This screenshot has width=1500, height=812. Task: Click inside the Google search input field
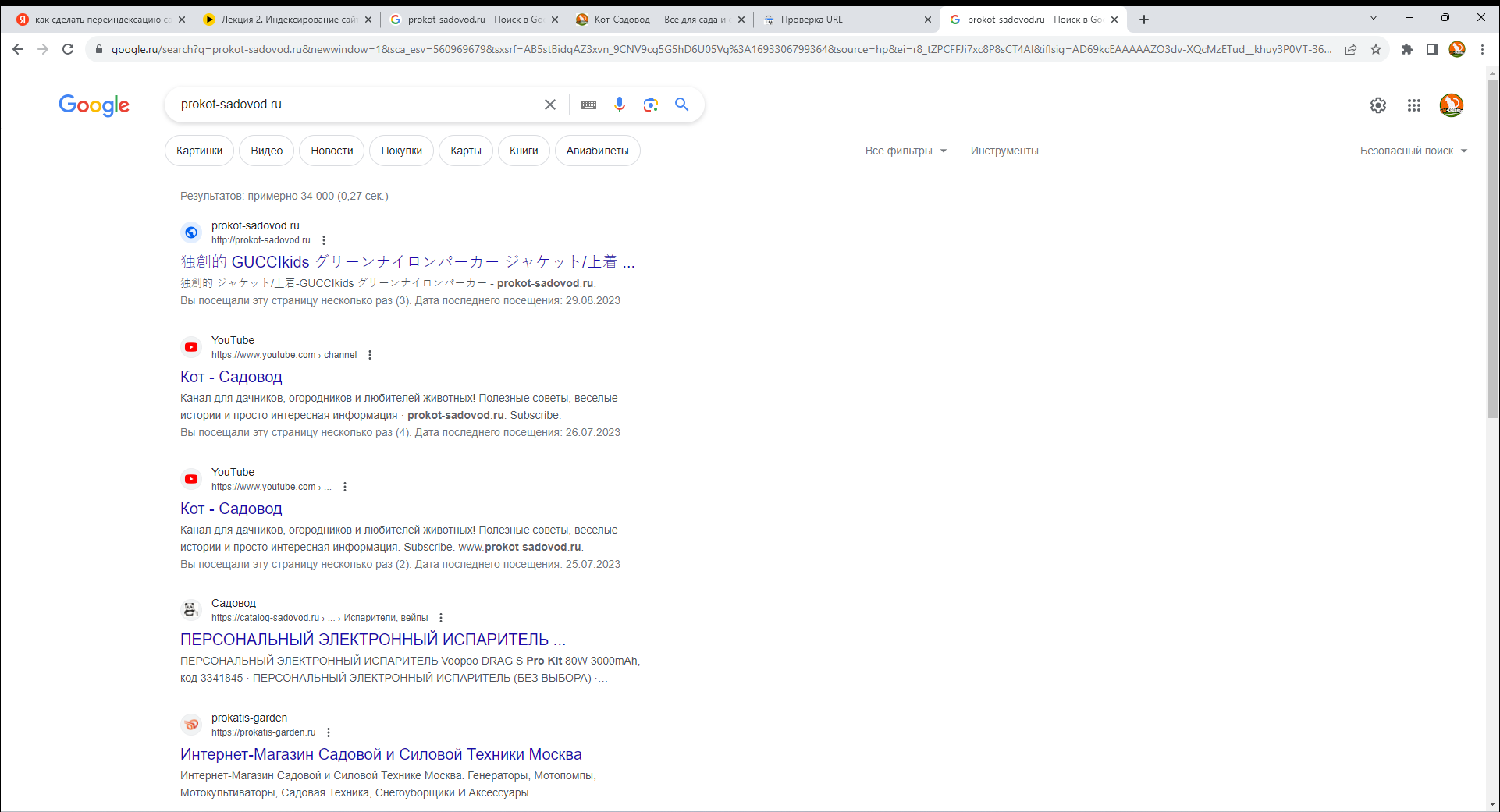(355, 105)
